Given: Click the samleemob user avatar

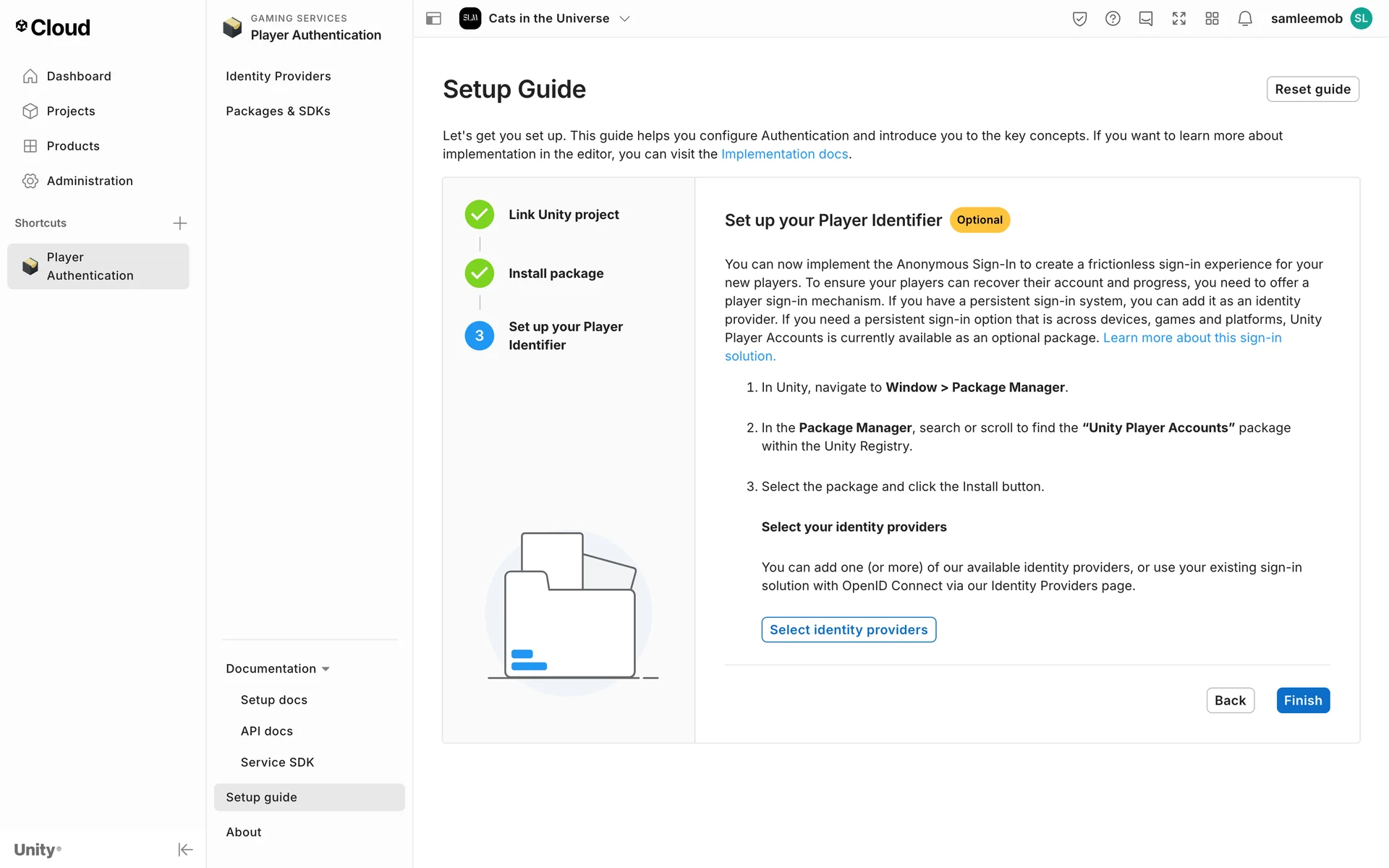Looking at the screenshot, I should (x=1361, y=19).
